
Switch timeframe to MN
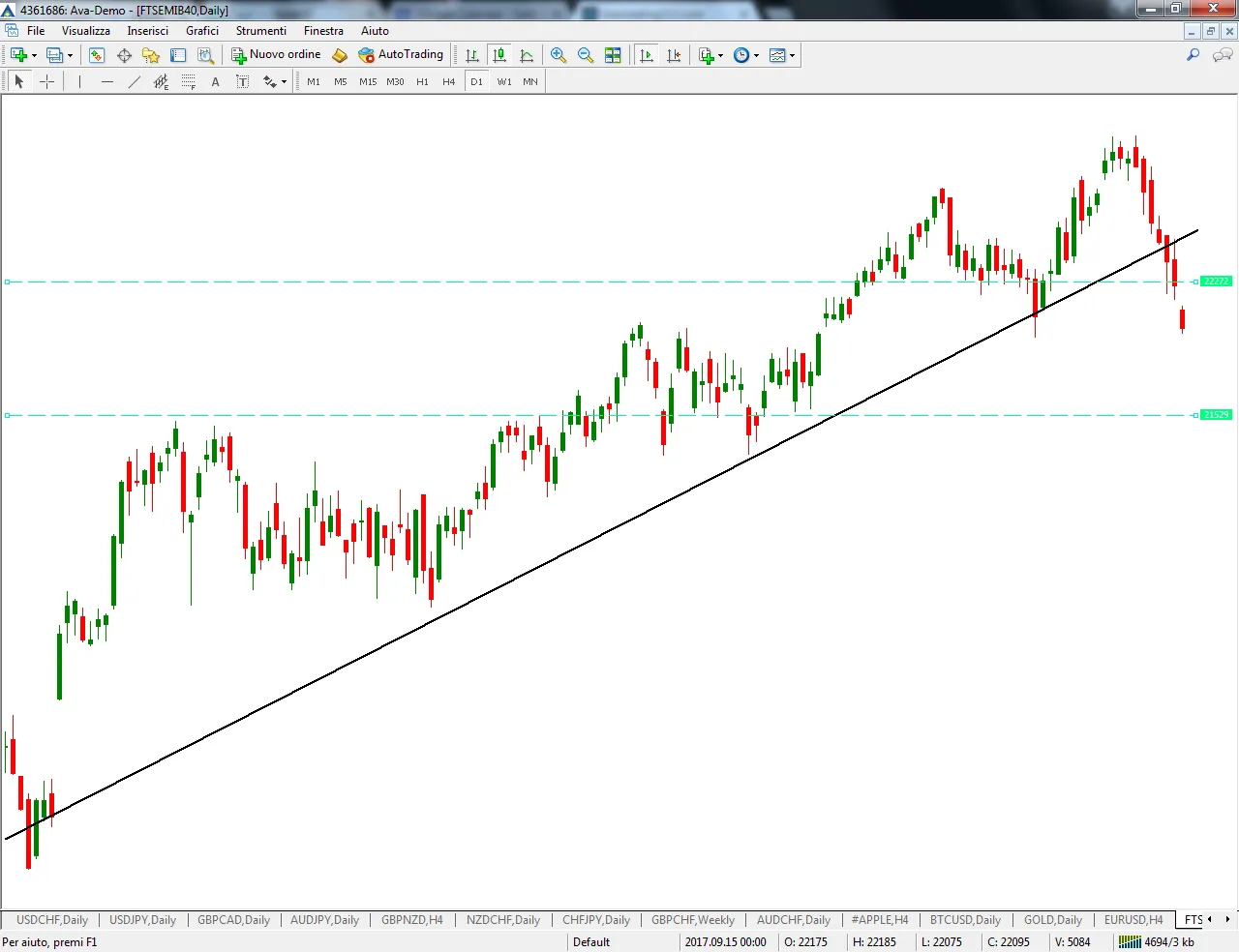click(x=530, y=81)
